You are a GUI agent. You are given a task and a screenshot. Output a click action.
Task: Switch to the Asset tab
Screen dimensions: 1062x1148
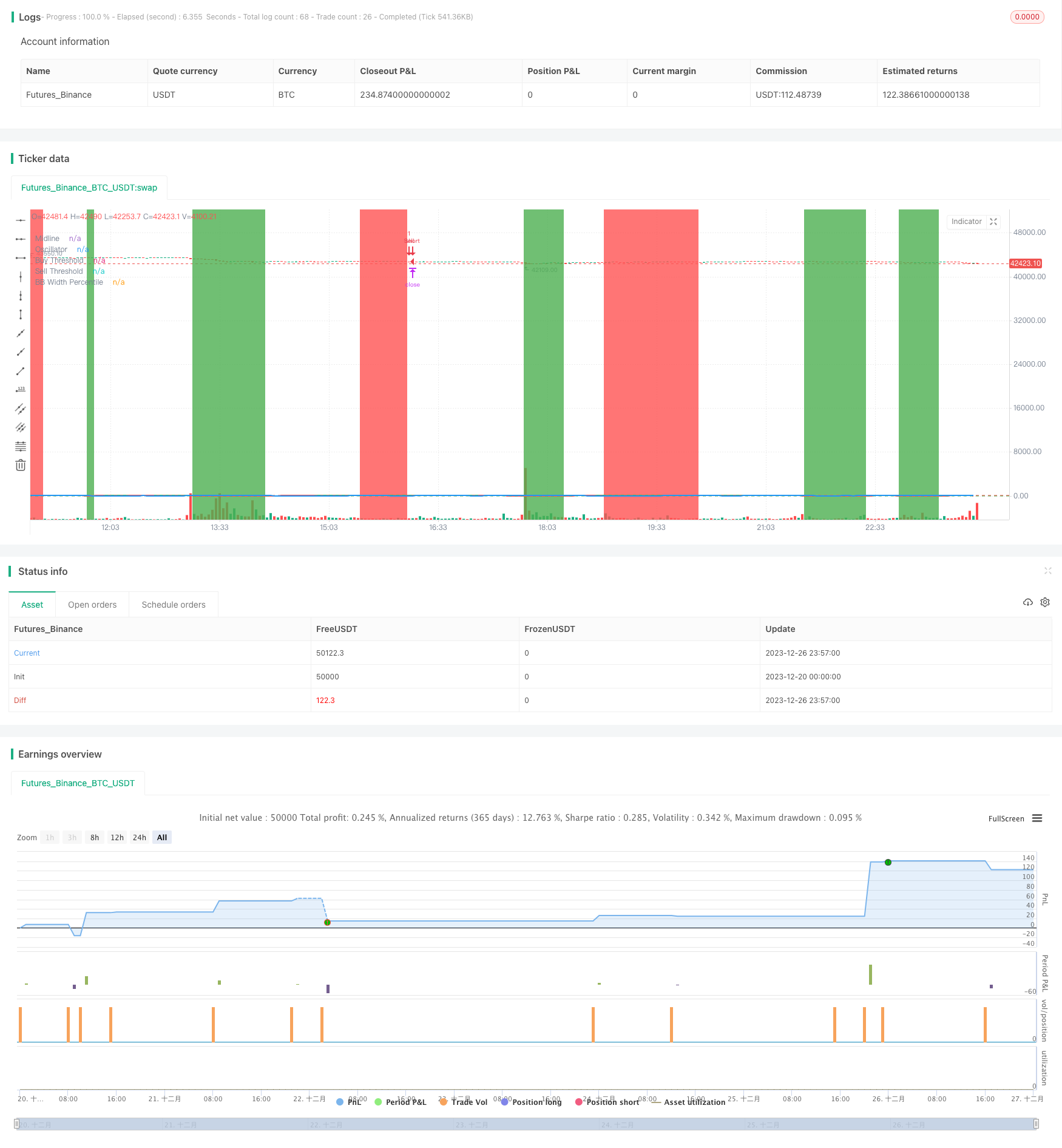pos(32,605)
